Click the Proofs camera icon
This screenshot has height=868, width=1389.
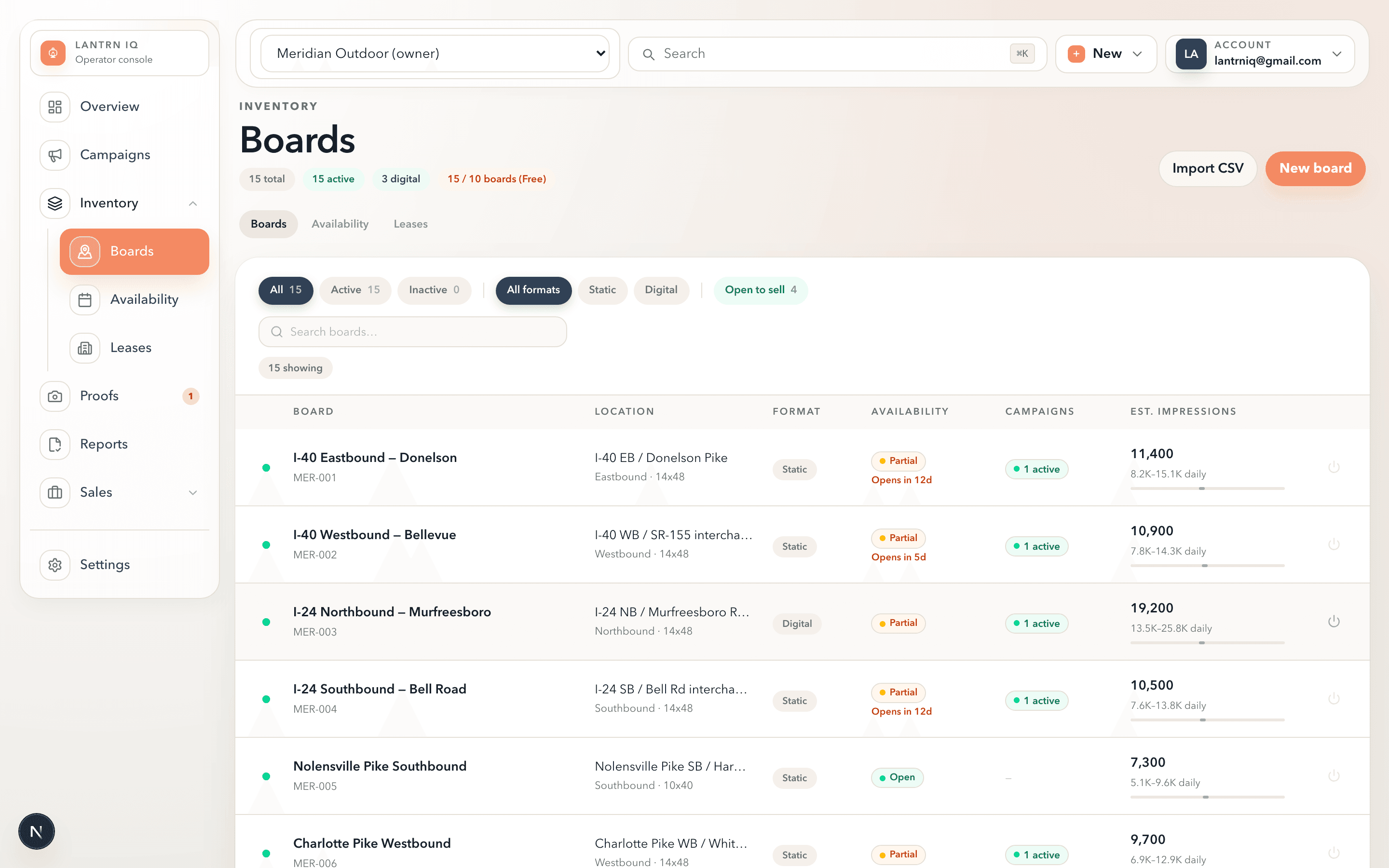[54, 395]
